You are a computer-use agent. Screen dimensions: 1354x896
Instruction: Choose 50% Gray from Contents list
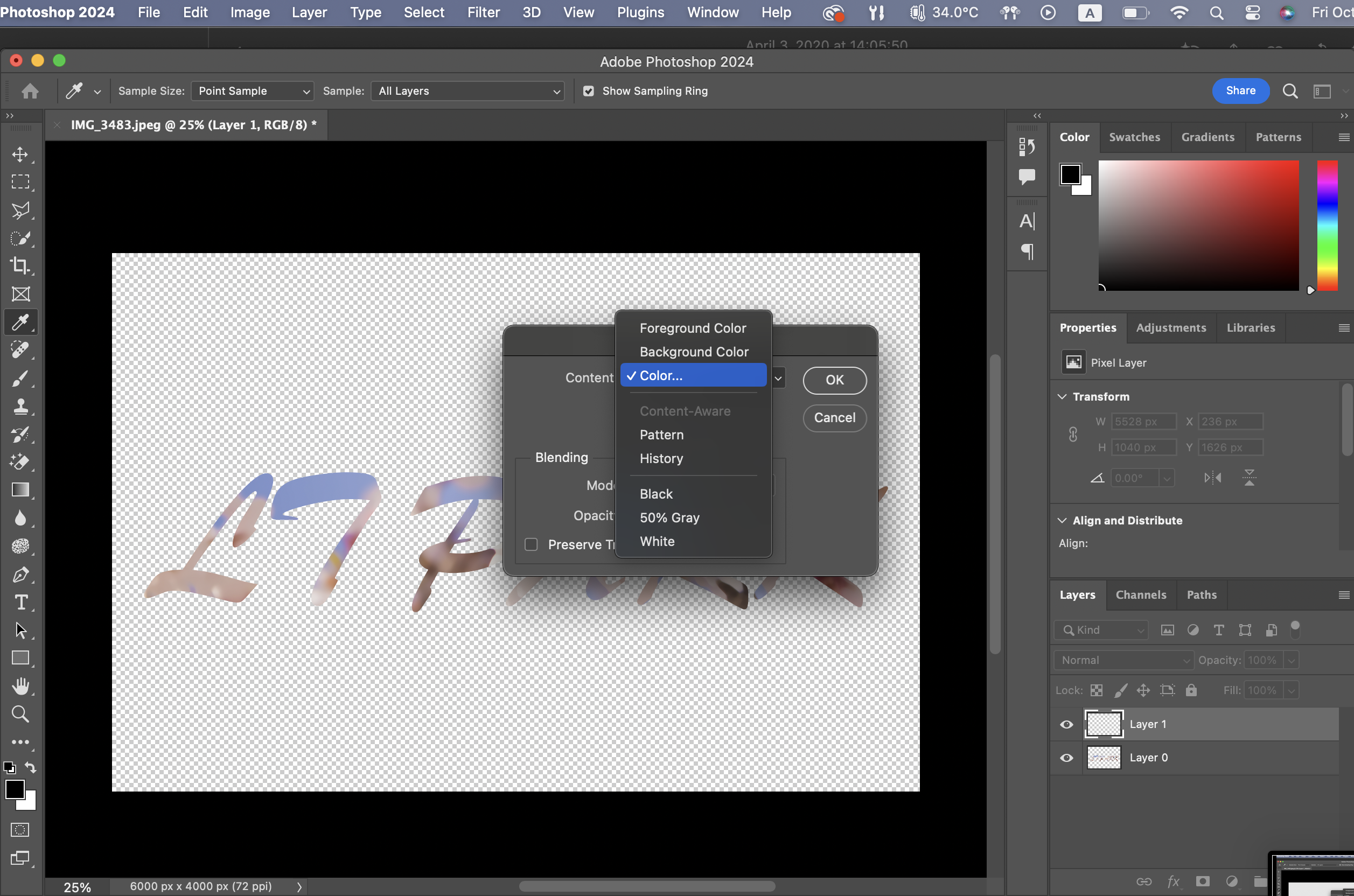tap(669, 517)
